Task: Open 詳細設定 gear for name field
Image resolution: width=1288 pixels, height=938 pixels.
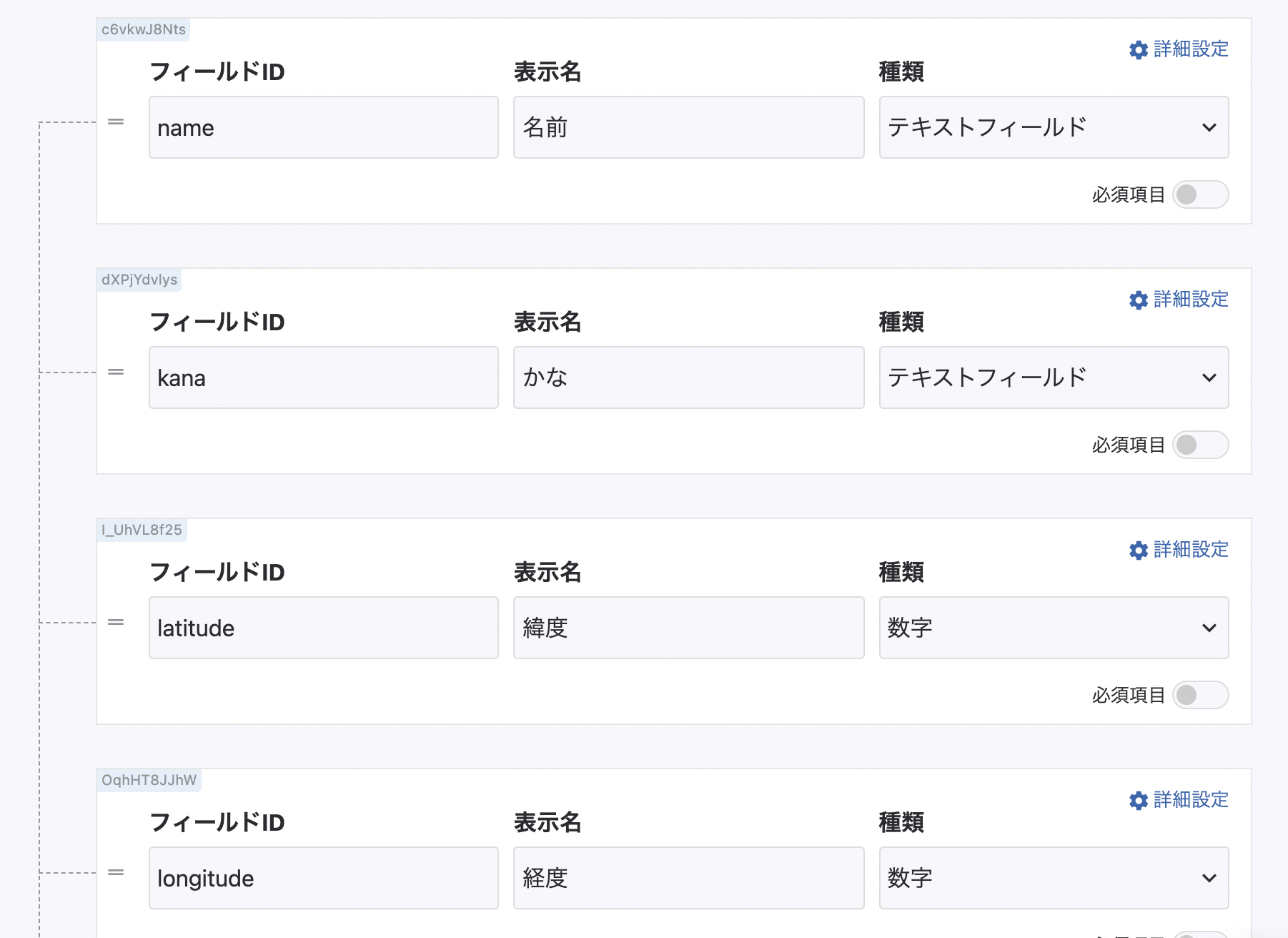Action: (x=1179, y=49)
